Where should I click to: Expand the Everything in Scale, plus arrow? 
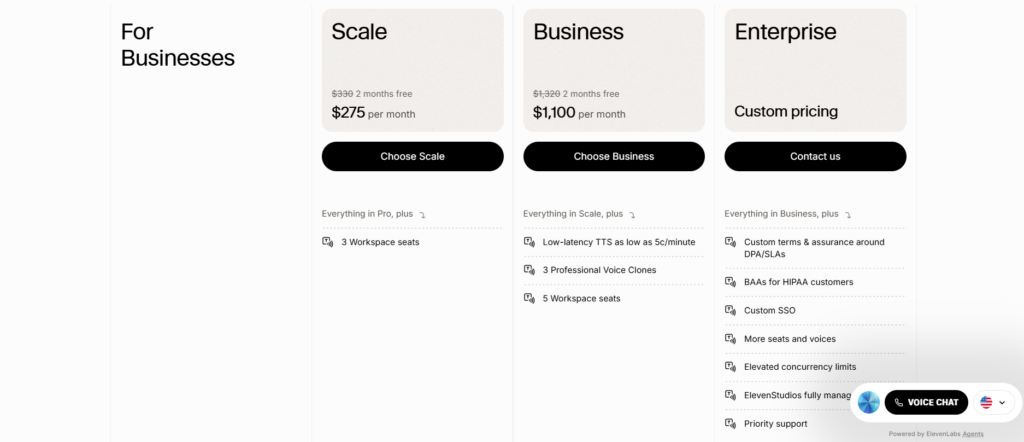(x=632, y=215)
